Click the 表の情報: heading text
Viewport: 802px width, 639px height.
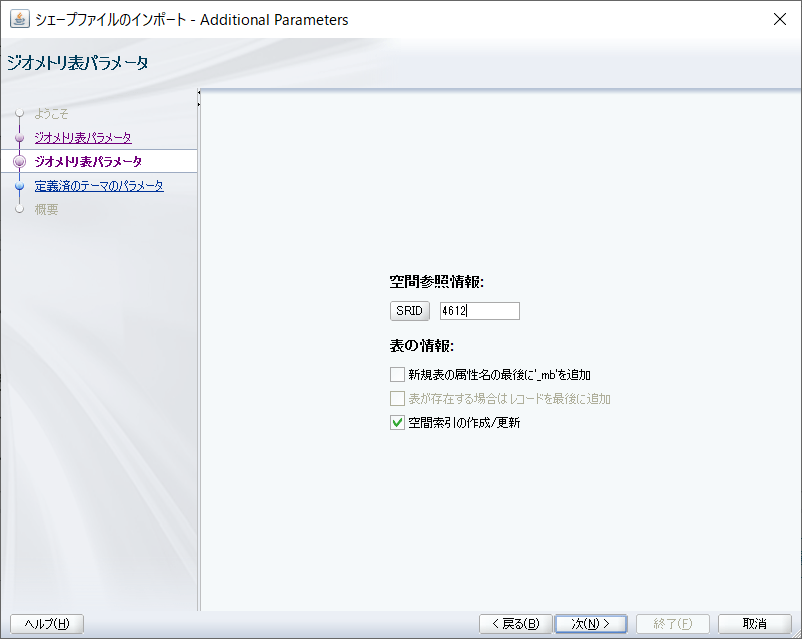click(421, 346)
